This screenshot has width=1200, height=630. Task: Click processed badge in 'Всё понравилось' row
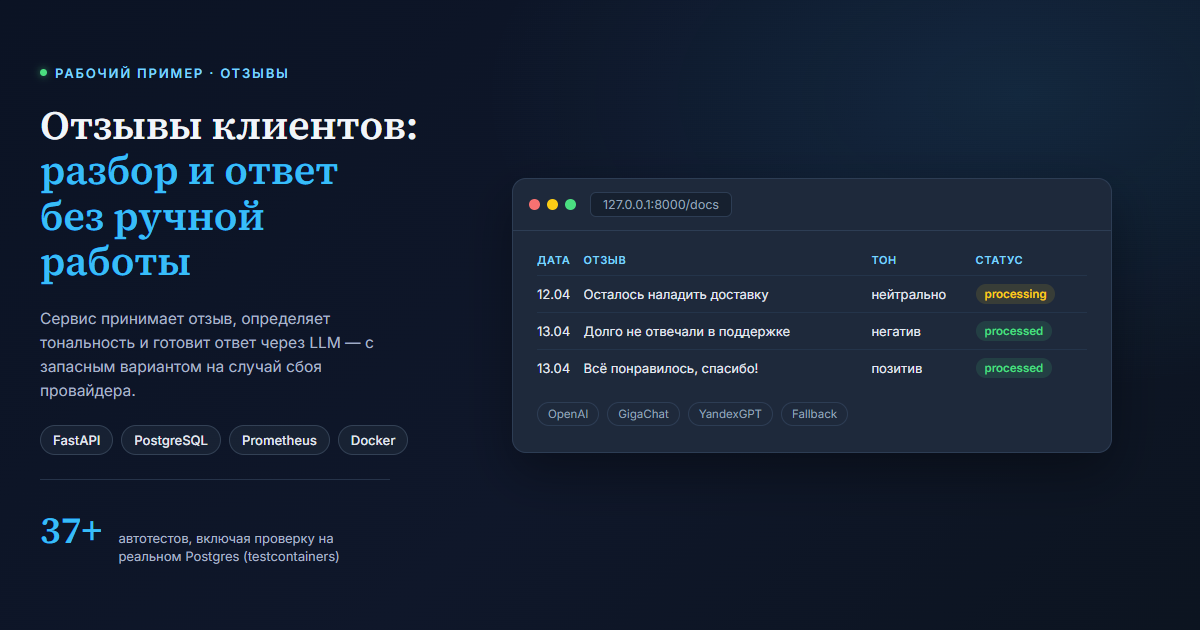(x=1014, y=368)
